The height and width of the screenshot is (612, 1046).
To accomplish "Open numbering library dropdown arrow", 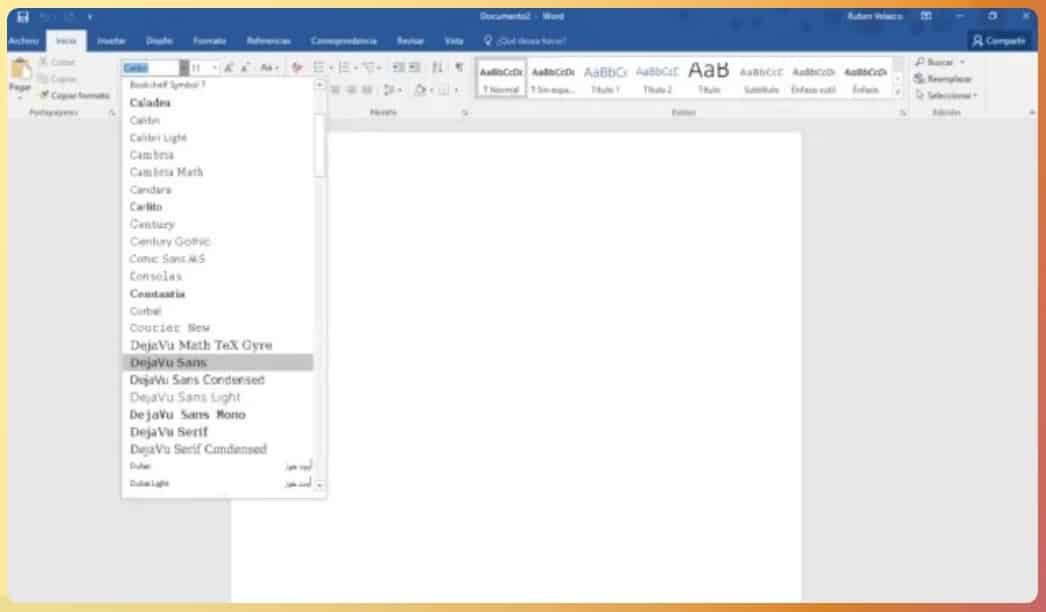I will pyautogui.click(x=356, y=67).
